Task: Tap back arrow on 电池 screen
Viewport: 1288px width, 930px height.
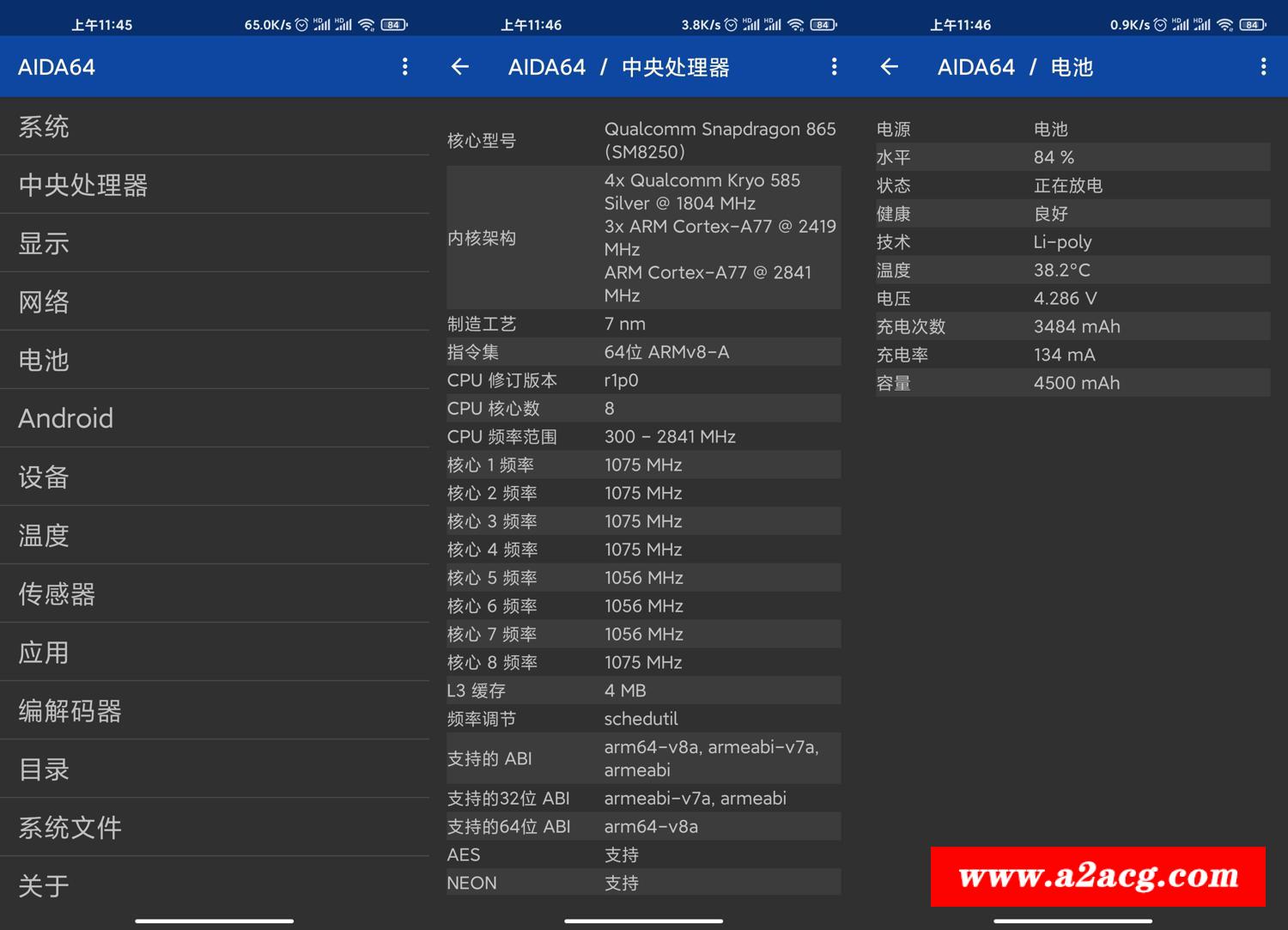Action: (890, 67)
